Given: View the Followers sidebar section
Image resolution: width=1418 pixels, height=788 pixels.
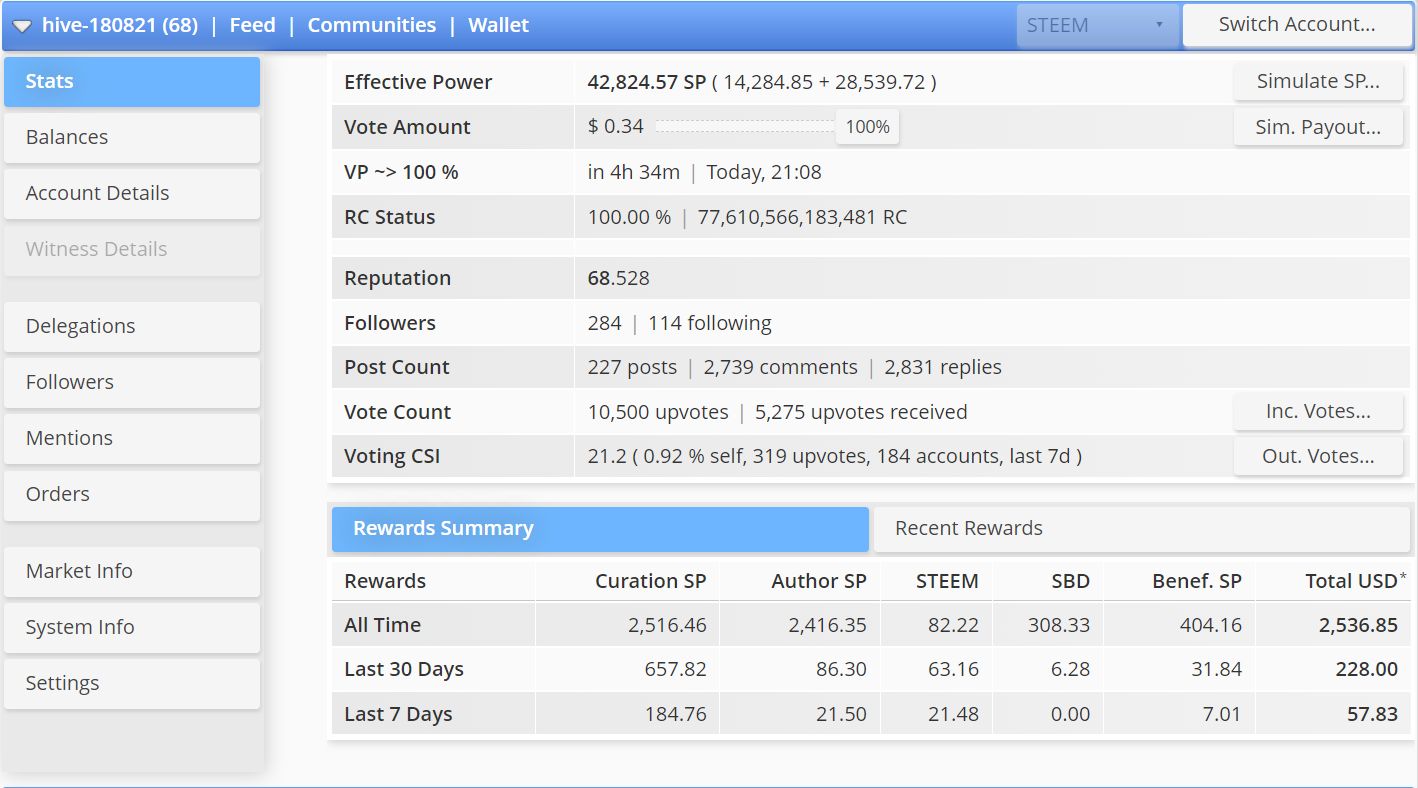Looking at the screenshot, I should pos(132,383).
